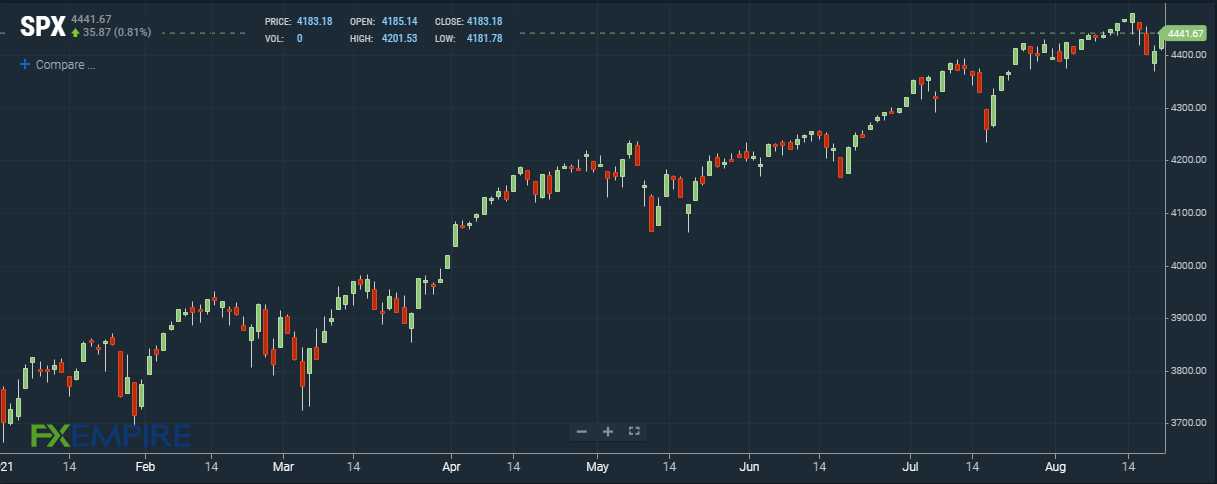Click the Compare plus icon
Image resolution: width=1217 pixels, height=484 pixels.
pos(25,64)
